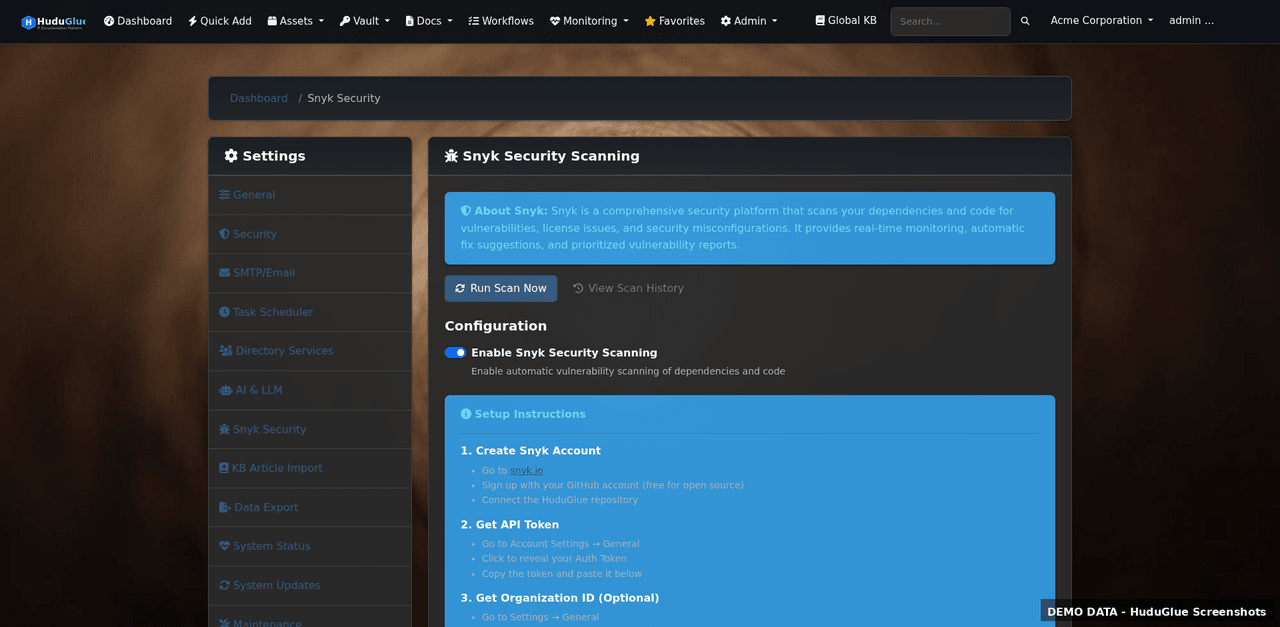Click Snyk Security text in breadcrumb
The height and width of the screenshot is (627, 1280).
pos(344,98)
